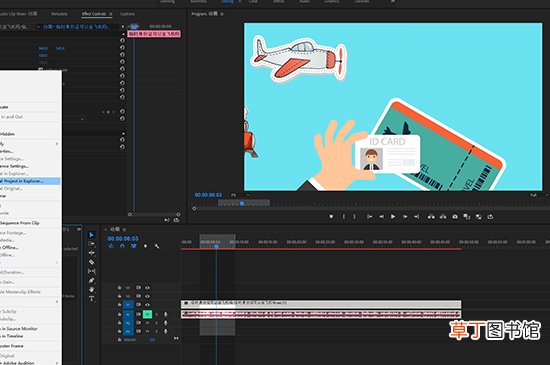
Task: Click the Program monitor scrub playhead
Action: [242, 203]
